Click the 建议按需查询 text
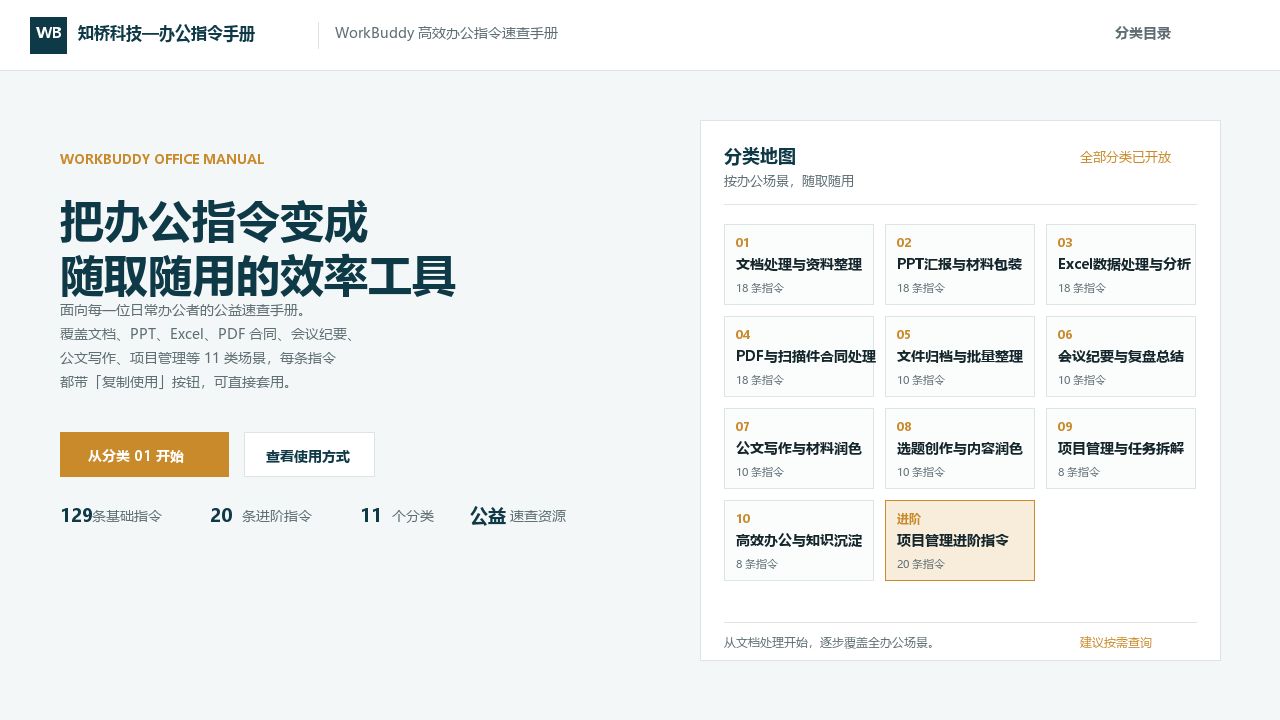This screenshot has width=1280, height=720. coord(1116,642)
